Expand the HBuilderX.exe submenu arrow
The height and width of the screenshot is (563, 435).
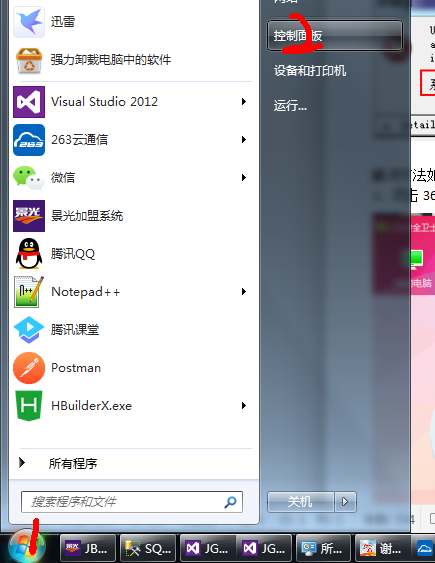(x=244, y=406)
